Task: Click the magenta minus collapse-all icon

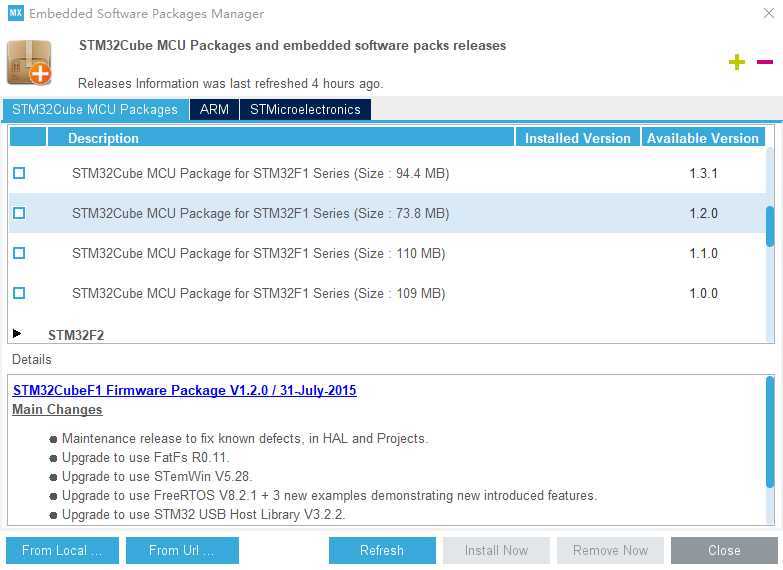Action: (x=765, y=62)
